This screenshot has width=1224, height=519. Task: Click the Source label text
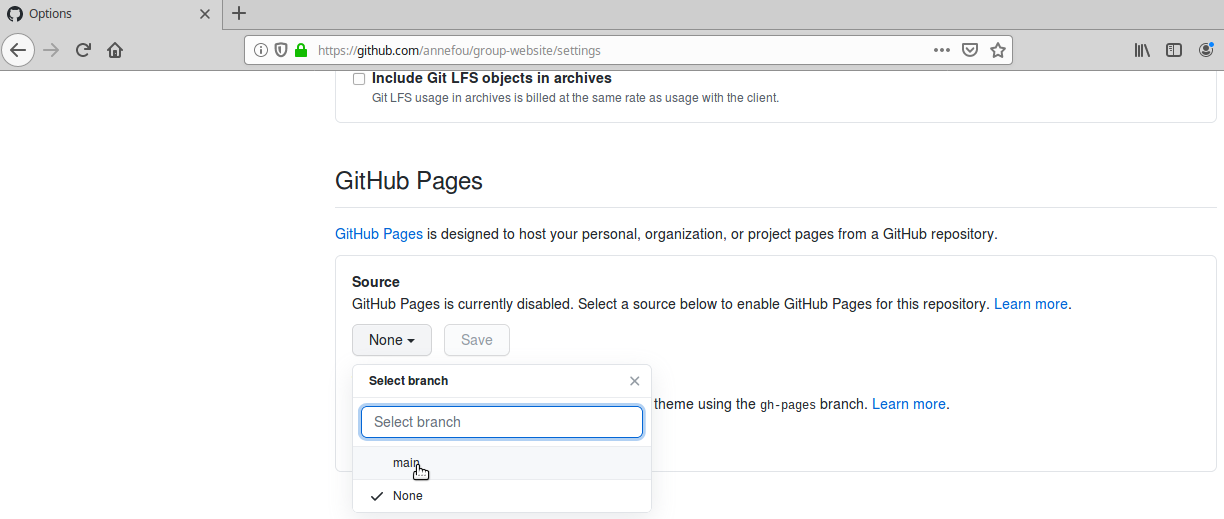[x=376, y=282]
